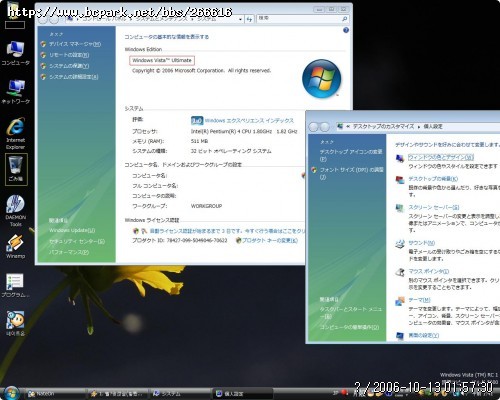The image size is (500, 400).
Task: Launch Winamp from the desktop
Action: [15, 246]
